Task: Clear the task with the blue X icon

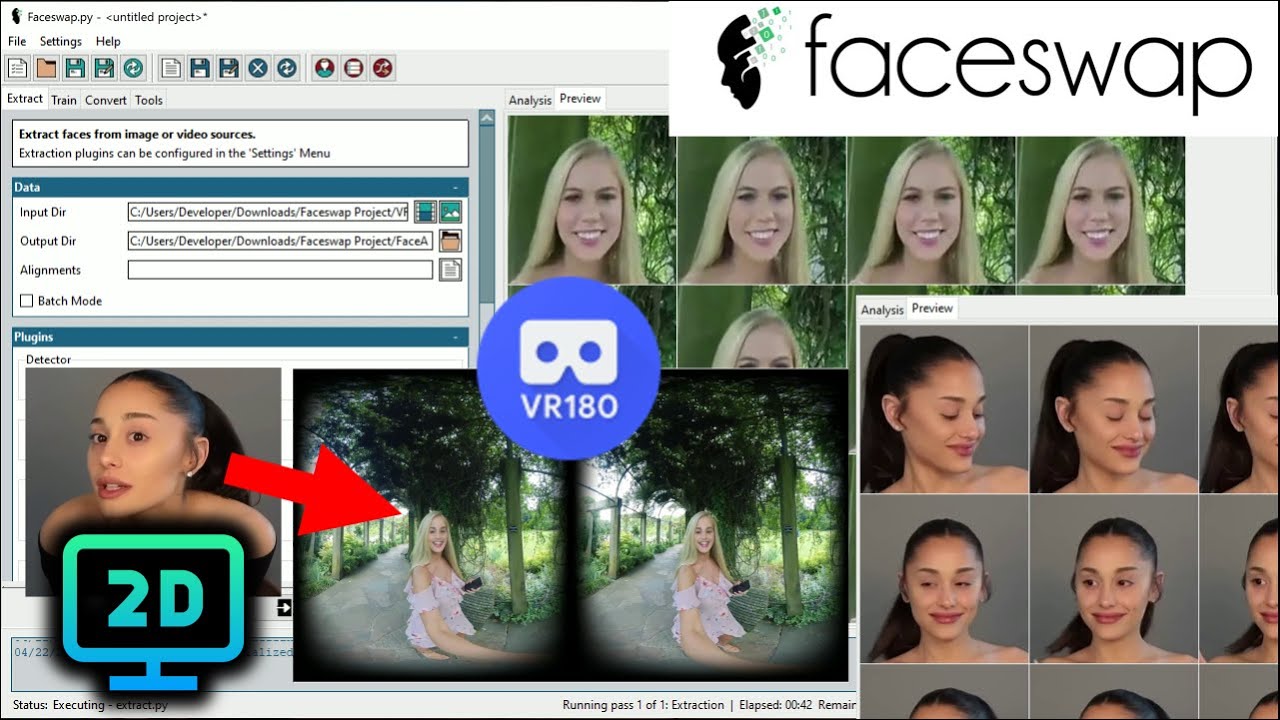Action: 258,68
